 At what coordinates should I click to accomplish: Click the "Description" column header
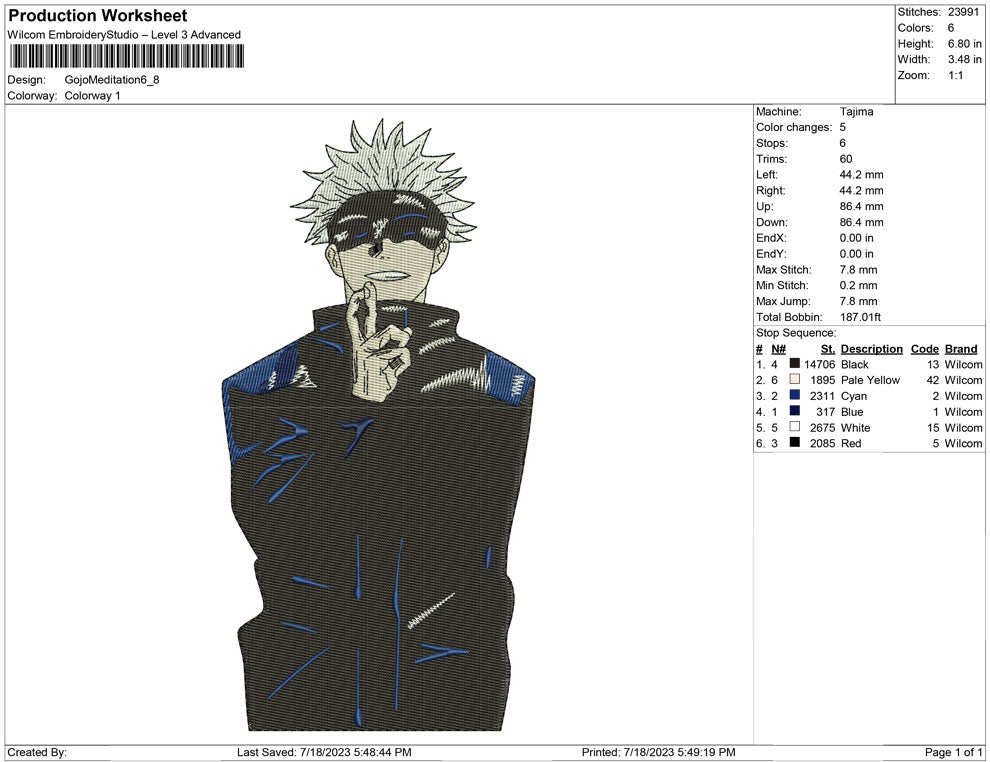871,349
